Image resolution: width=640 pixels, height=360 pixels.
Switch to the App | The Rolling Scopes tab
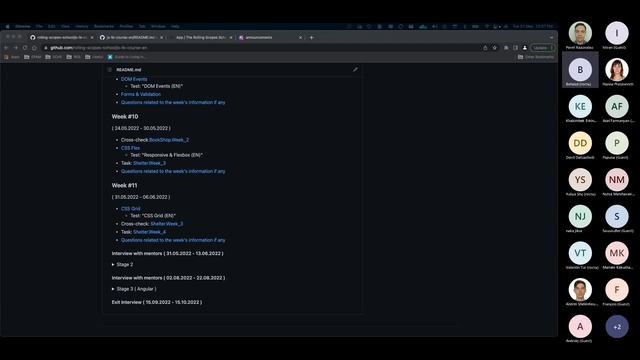pos(201,38)
